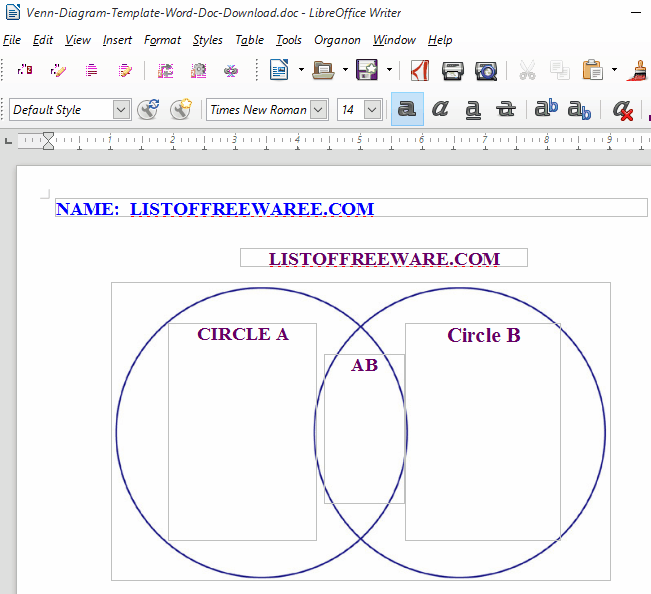
Task: Open the Format menu
Action: [x=162, y=40]
